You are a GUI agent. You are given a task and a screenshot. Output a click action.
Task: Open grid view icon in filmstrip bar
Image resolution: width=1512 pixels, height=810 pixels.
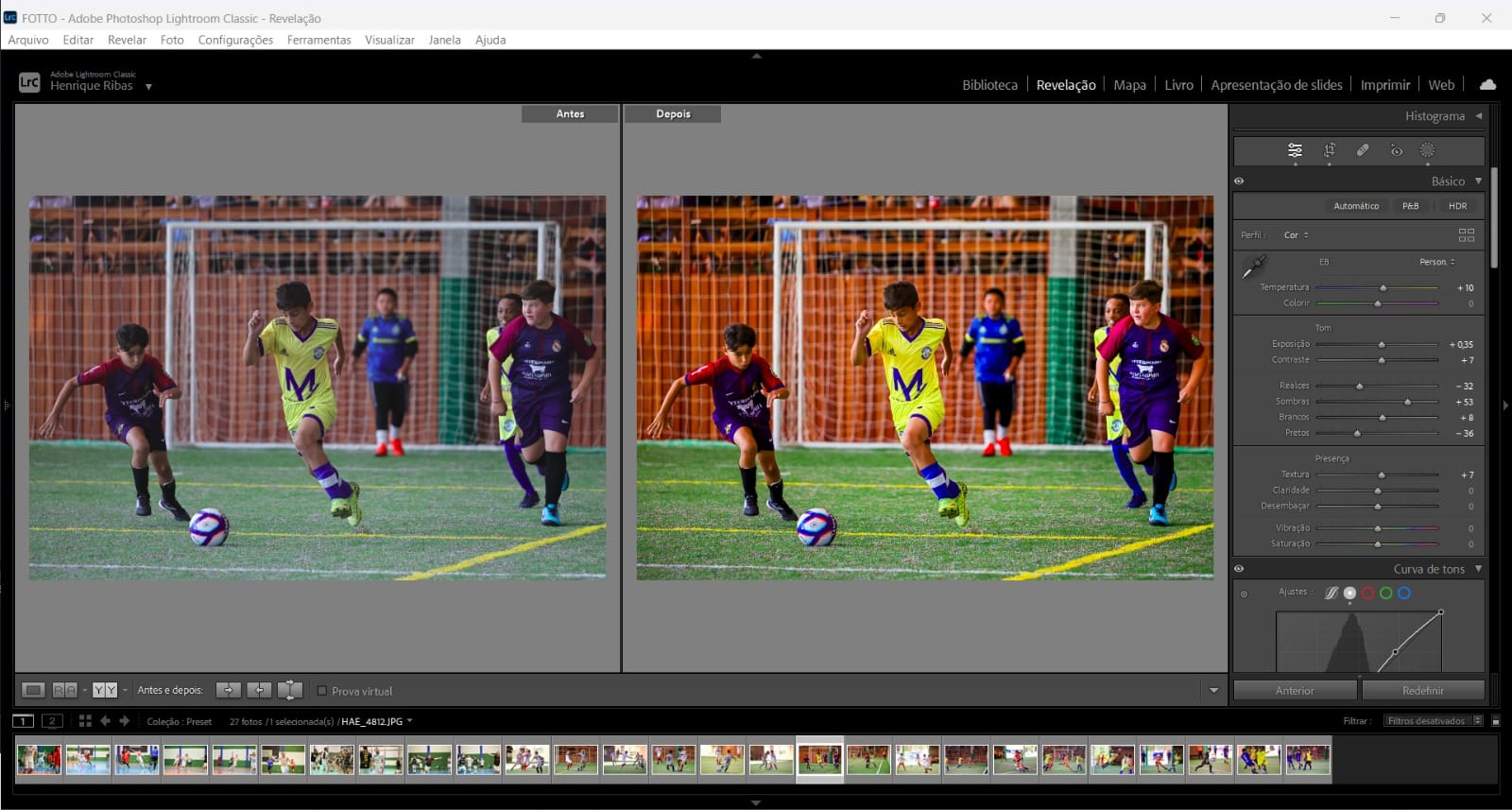point(85,721)
